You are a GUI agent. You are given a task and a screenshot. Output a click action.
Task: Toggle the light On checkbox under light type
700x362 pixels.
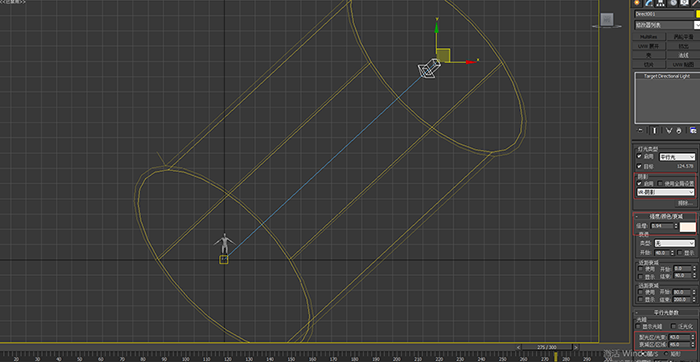point(639,157)
